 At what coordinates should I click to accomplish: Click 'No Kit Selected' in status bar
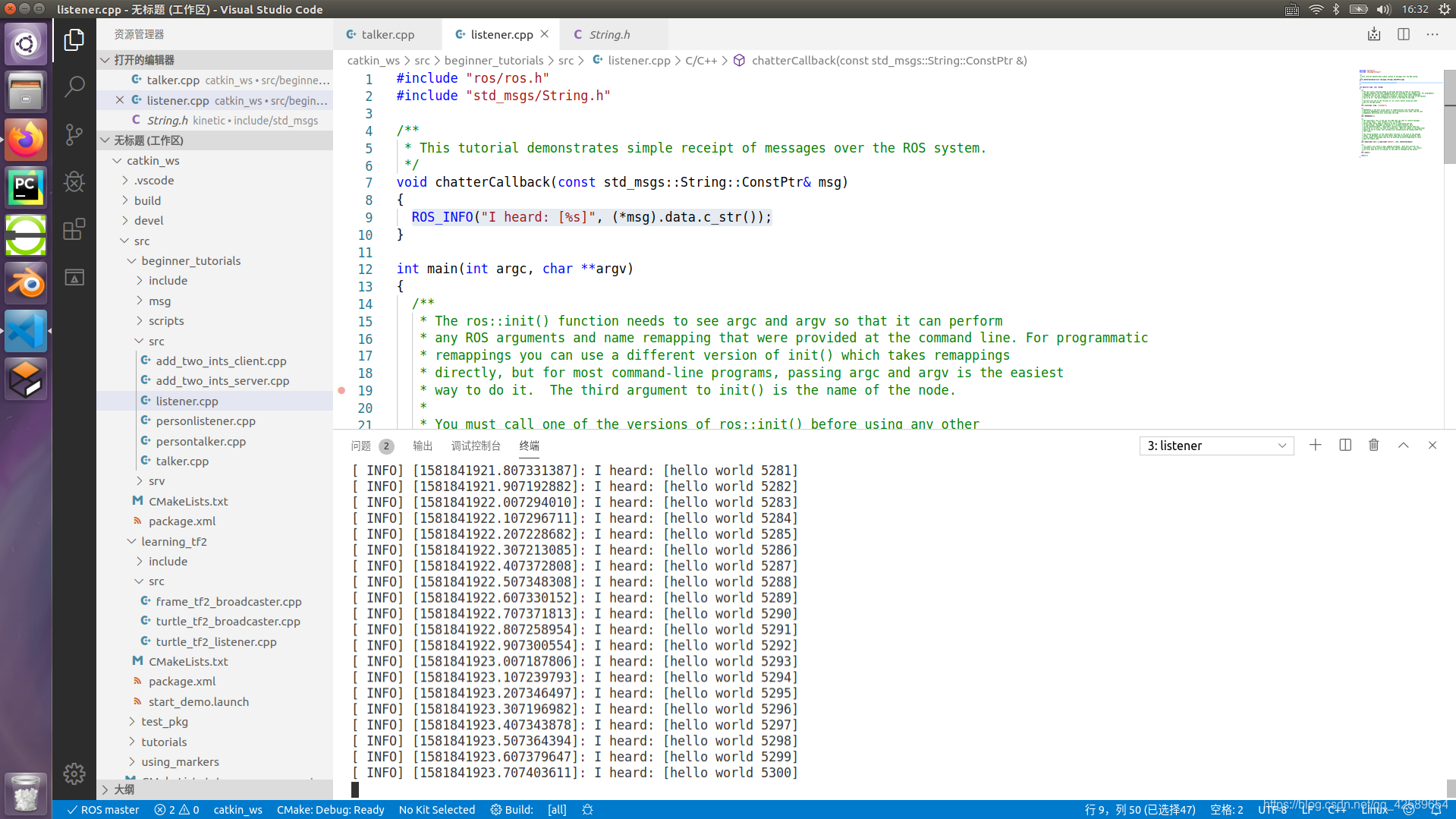click(x=436, y=810)
